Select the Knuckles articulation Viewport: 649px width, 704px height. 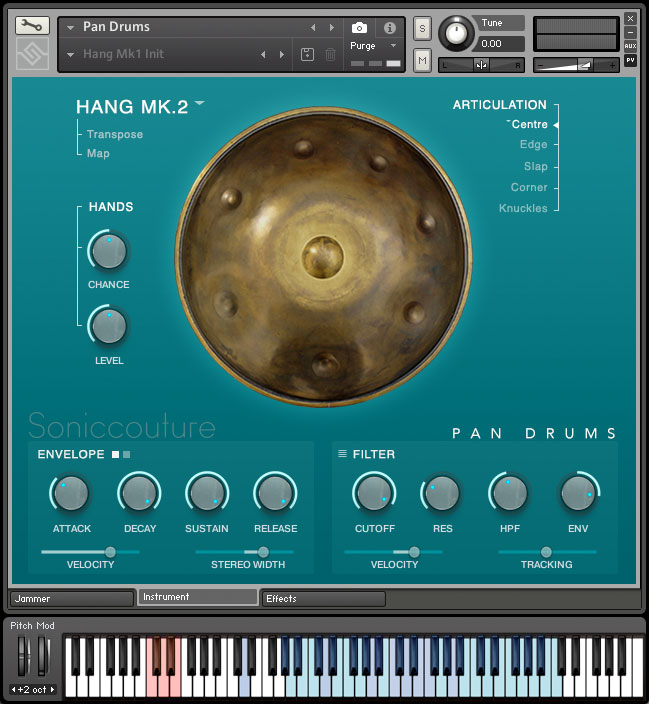pyautogui.click(x=523, y=208)
